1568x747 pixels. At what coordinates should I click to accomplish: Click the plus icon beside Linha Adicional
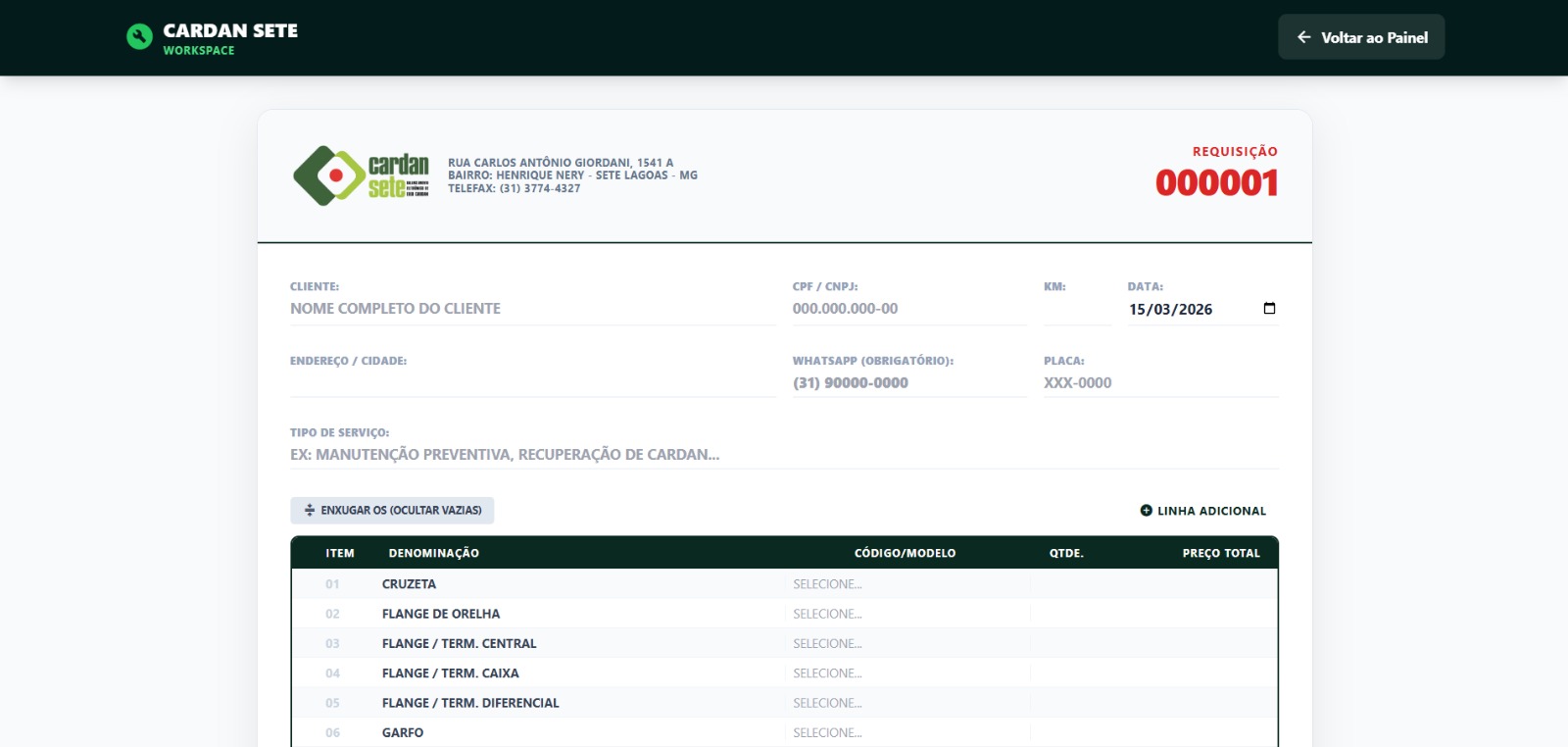coord(1146,511)
